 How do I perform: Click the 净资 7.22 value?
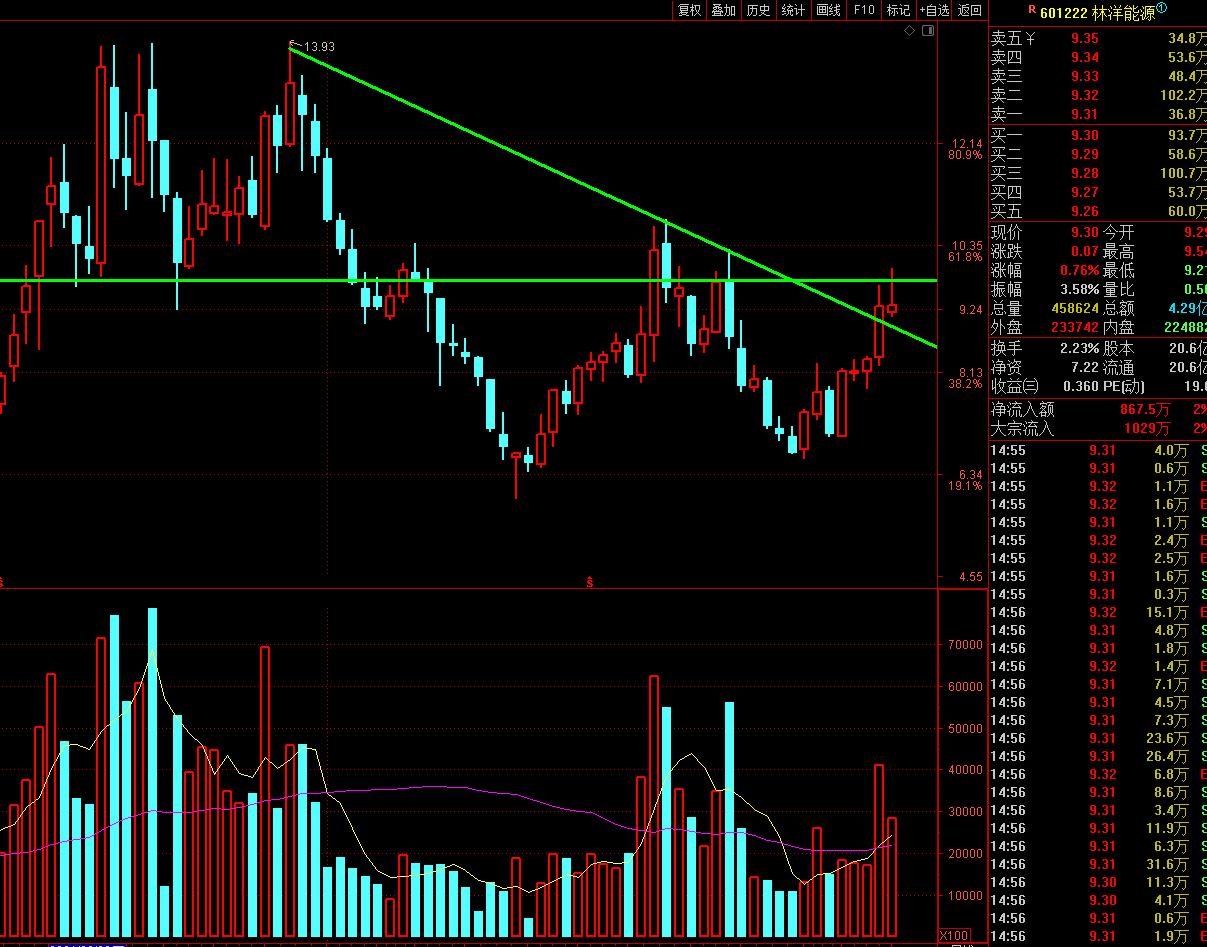click(x=1084, y=367)
